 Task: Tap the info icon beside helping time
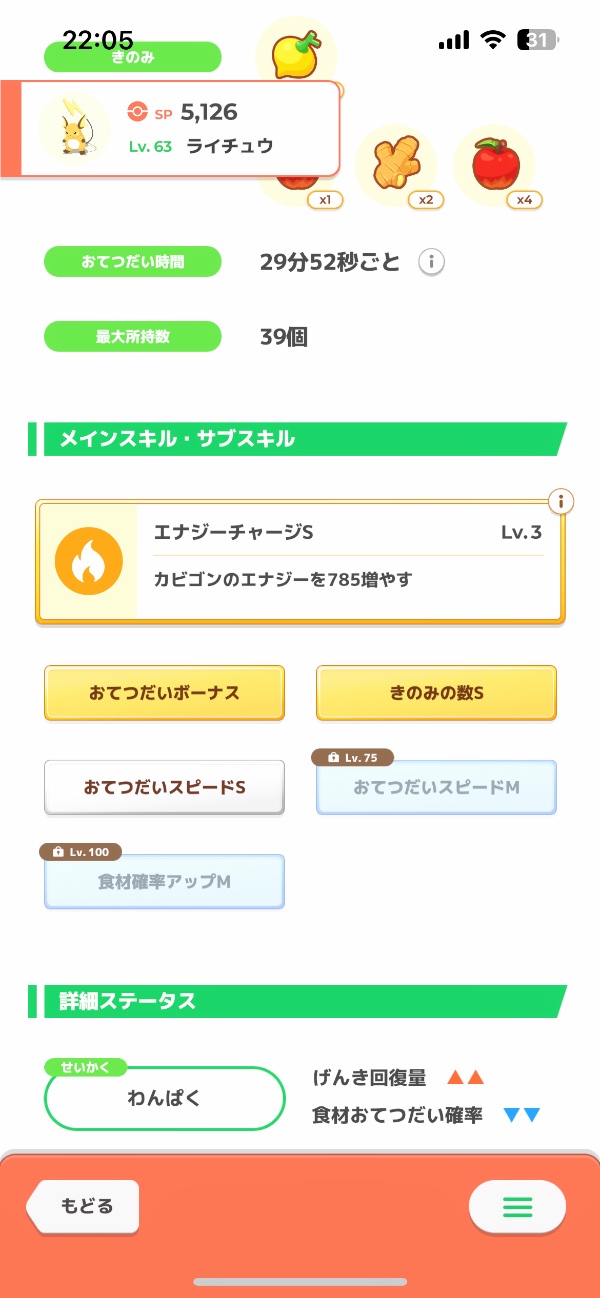tap(431, 263)
